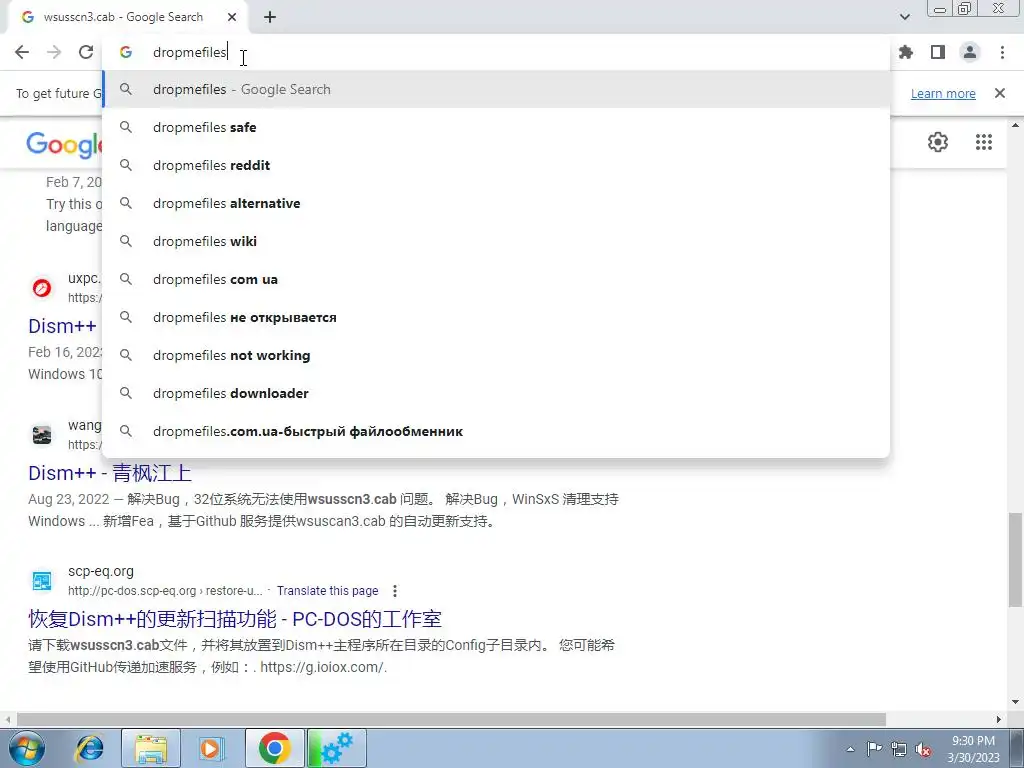Choose 'dropmefiles - Google Search' suggestion
Viewport: 1024px width, 768px height.
pos(496,89)
